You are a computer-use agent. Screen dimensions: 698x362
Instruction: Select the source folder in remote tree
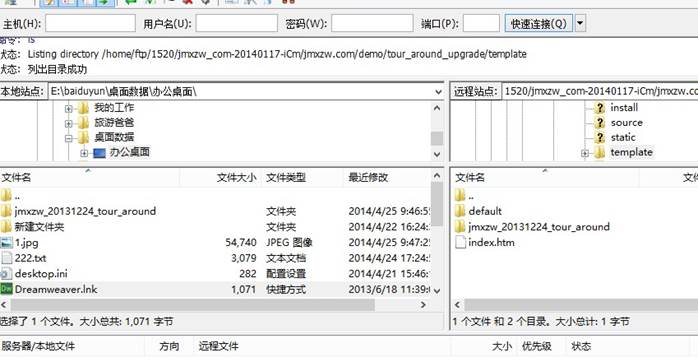coord(626,122)
